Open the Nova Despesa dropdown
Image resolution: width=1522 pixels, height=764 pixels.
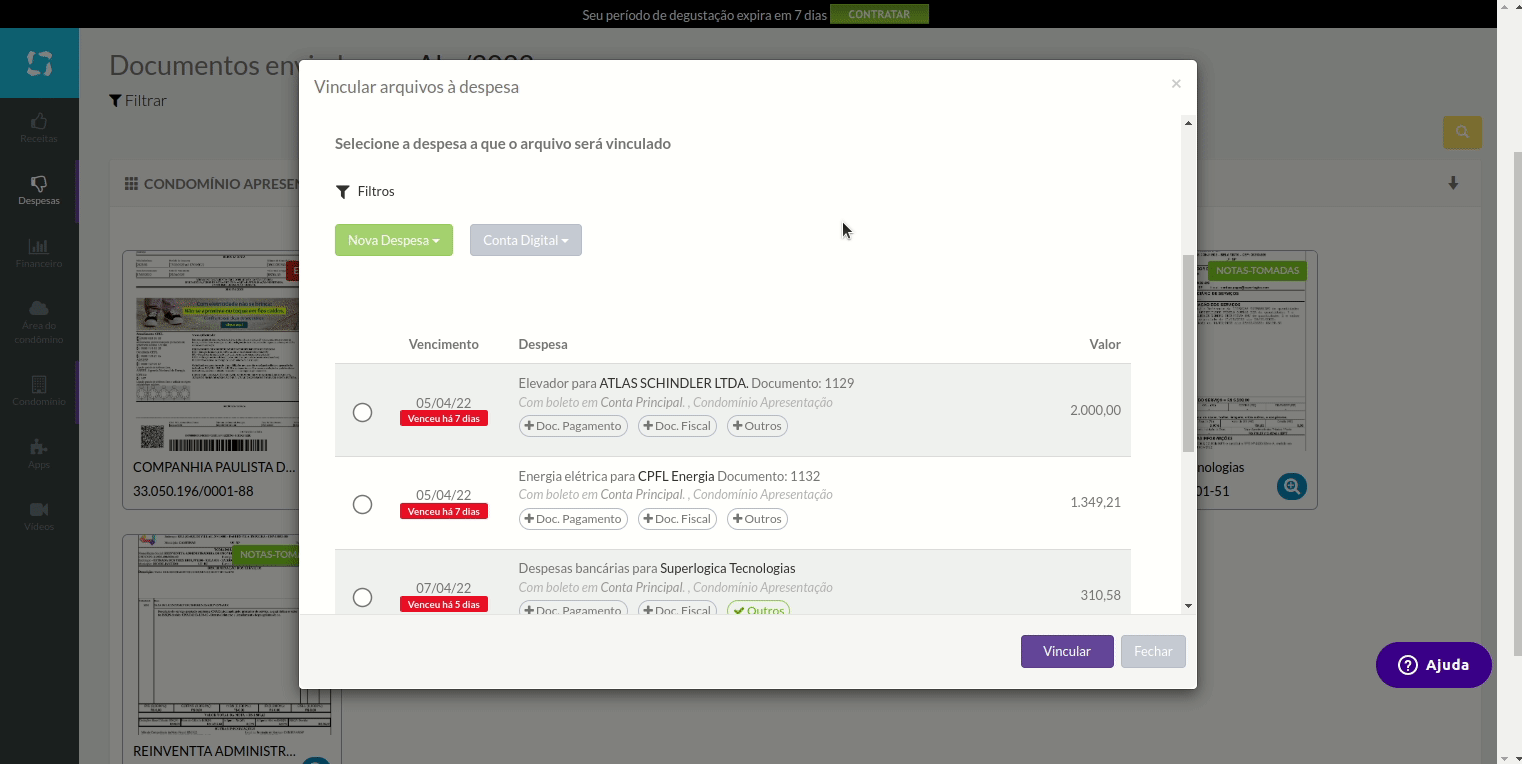click(x=394, y=240)
